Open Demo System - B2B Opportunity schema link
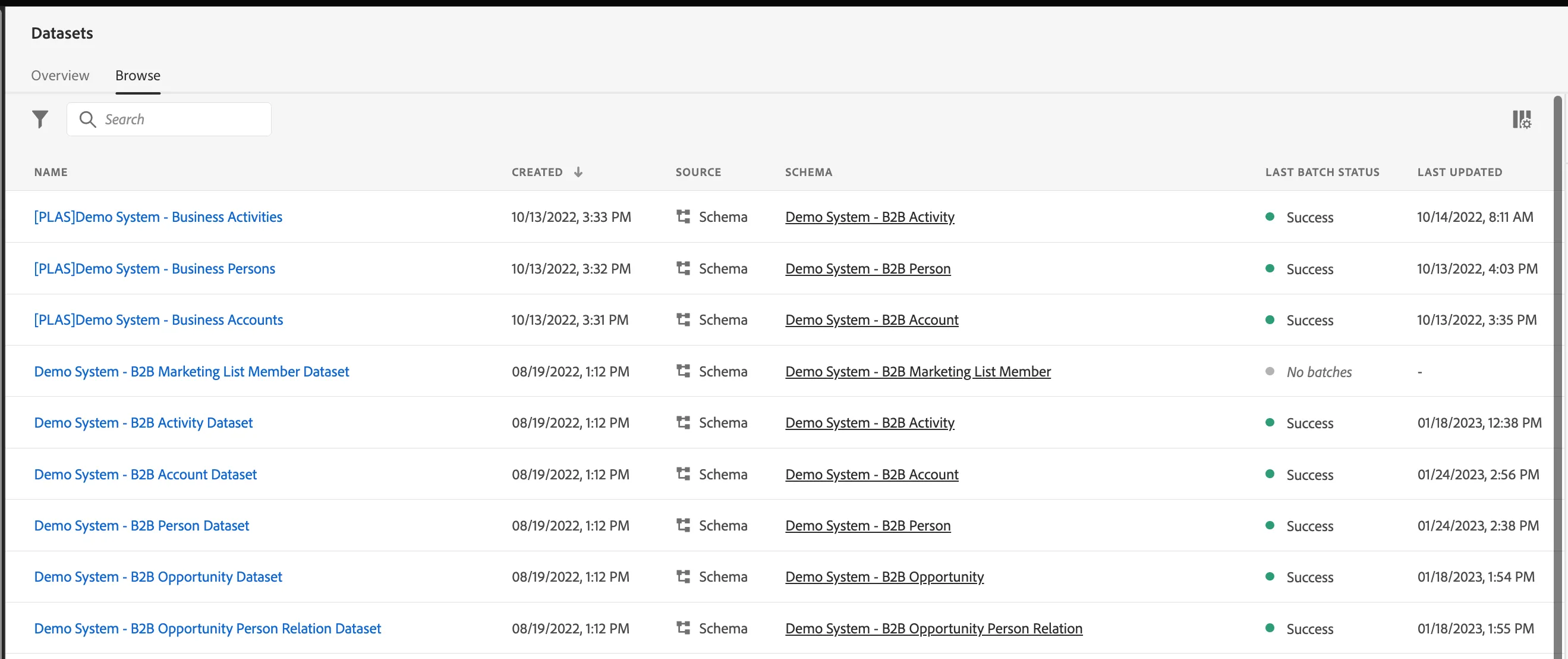The height and width of the screenshot is (659, 1568). coord(884,577)
